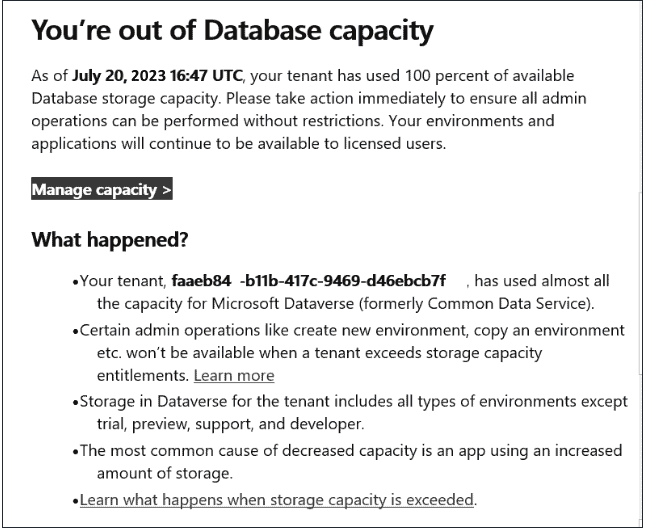Click the bold tenant ID text
The image size is (646, 530).
pyautogui.click(x=308, y=281)
